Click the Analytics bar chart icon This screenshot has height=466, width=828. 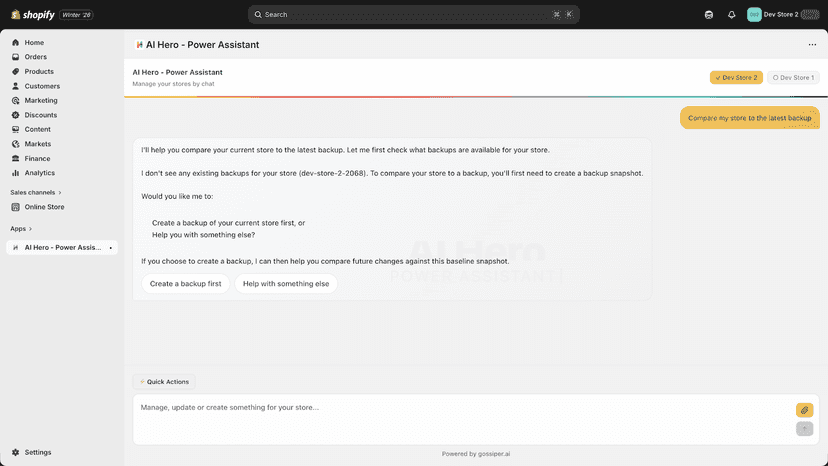(x=15, y=173)
